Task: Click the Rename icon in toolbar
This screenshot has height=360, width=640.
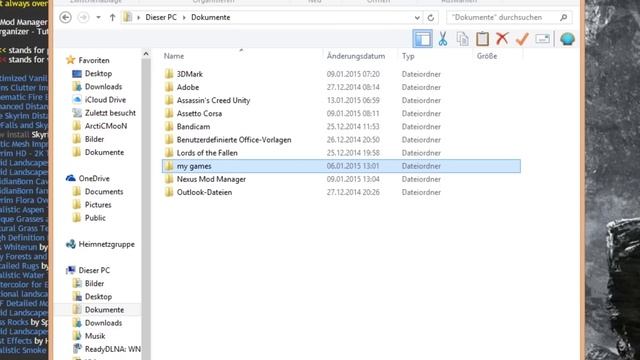Action: click(x=542, y=39)
